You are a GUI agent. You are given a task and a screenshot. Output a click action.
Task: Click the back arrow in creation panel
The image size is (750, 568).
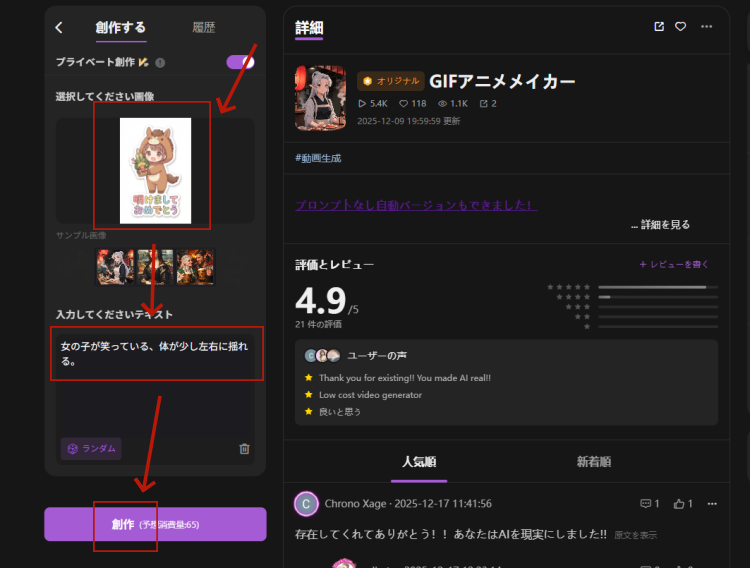[59, 28]
